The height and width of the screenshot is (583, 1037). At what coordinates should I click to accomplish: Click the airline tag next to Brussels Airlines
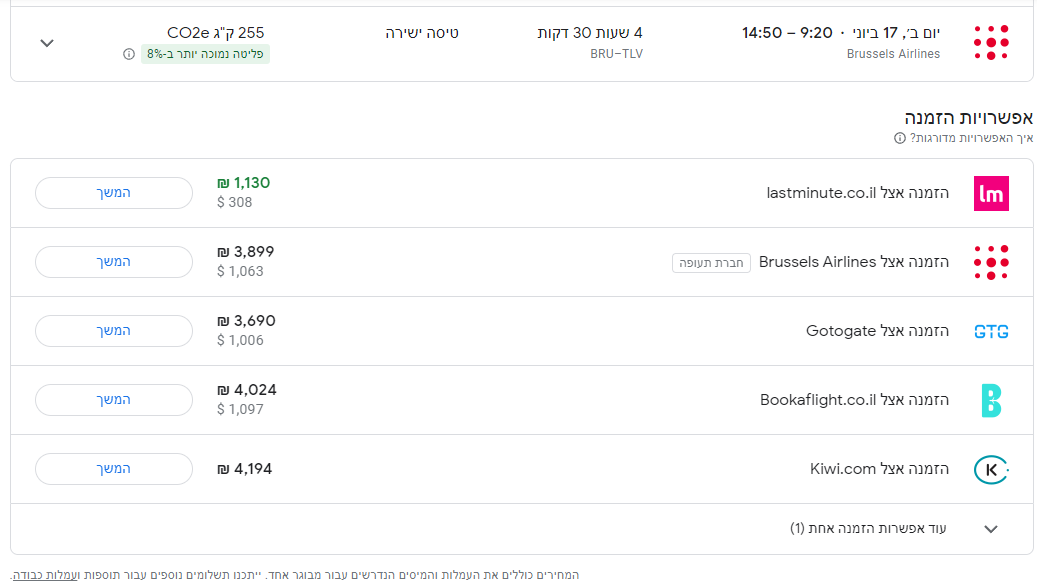coord(711,263)
